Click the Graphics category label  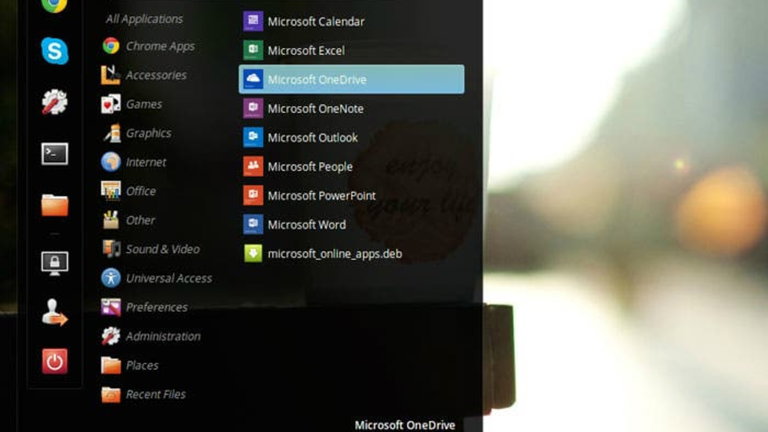pos(148,133)
